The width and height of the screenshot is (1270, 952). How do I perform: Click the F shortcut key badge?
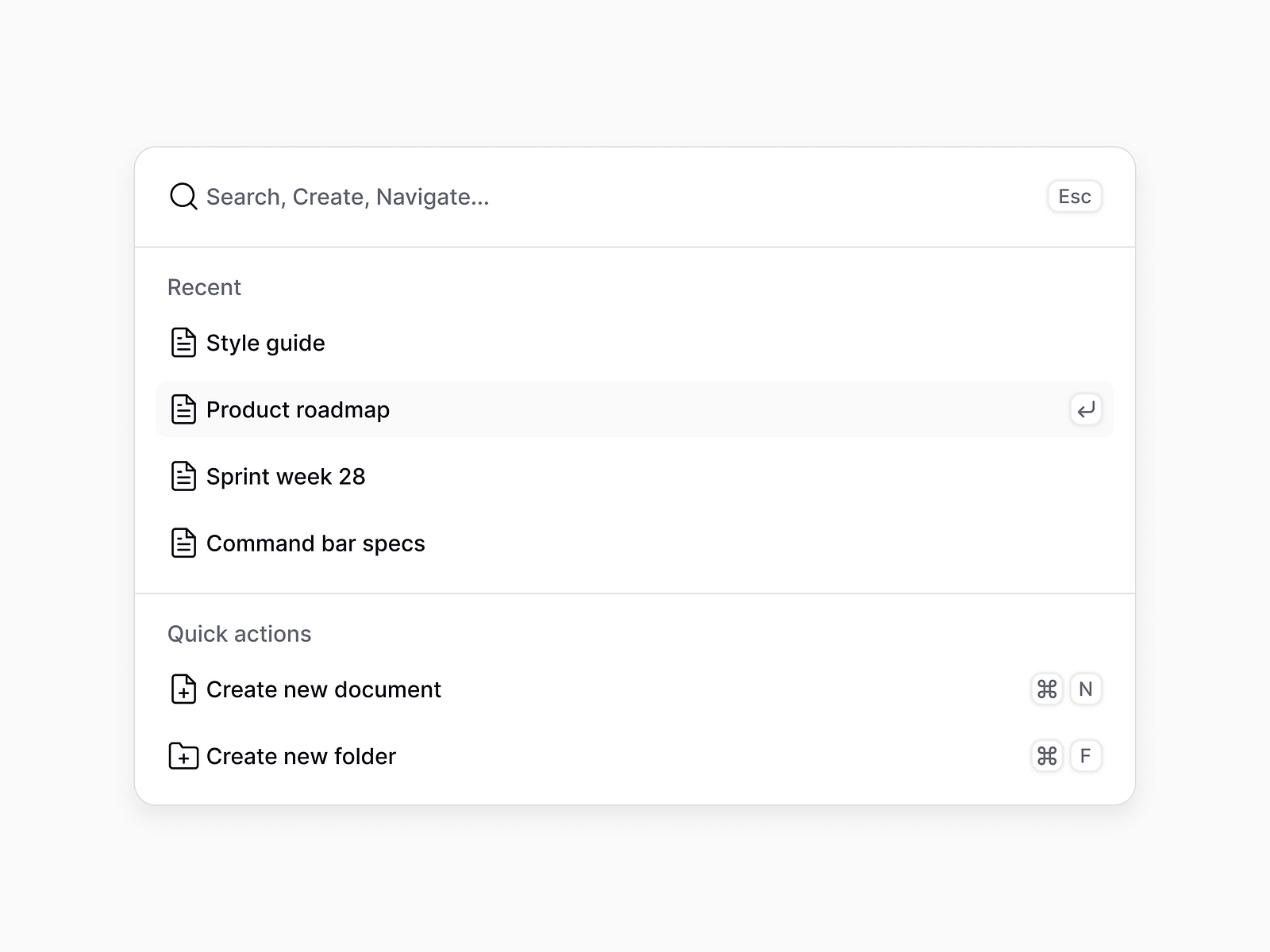click(1086, 756)
